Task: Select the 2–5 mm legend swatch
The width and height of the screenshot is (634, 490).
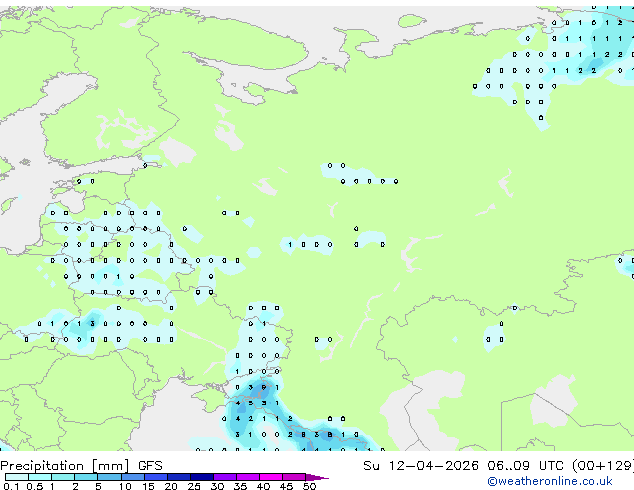Action: [x=86, y=477]
